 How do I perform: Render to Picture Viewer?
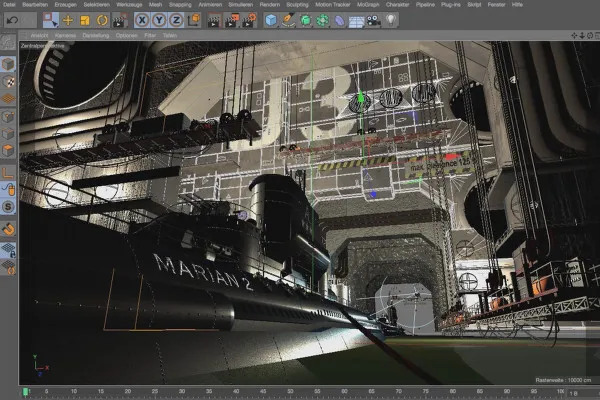coord(232,20)
